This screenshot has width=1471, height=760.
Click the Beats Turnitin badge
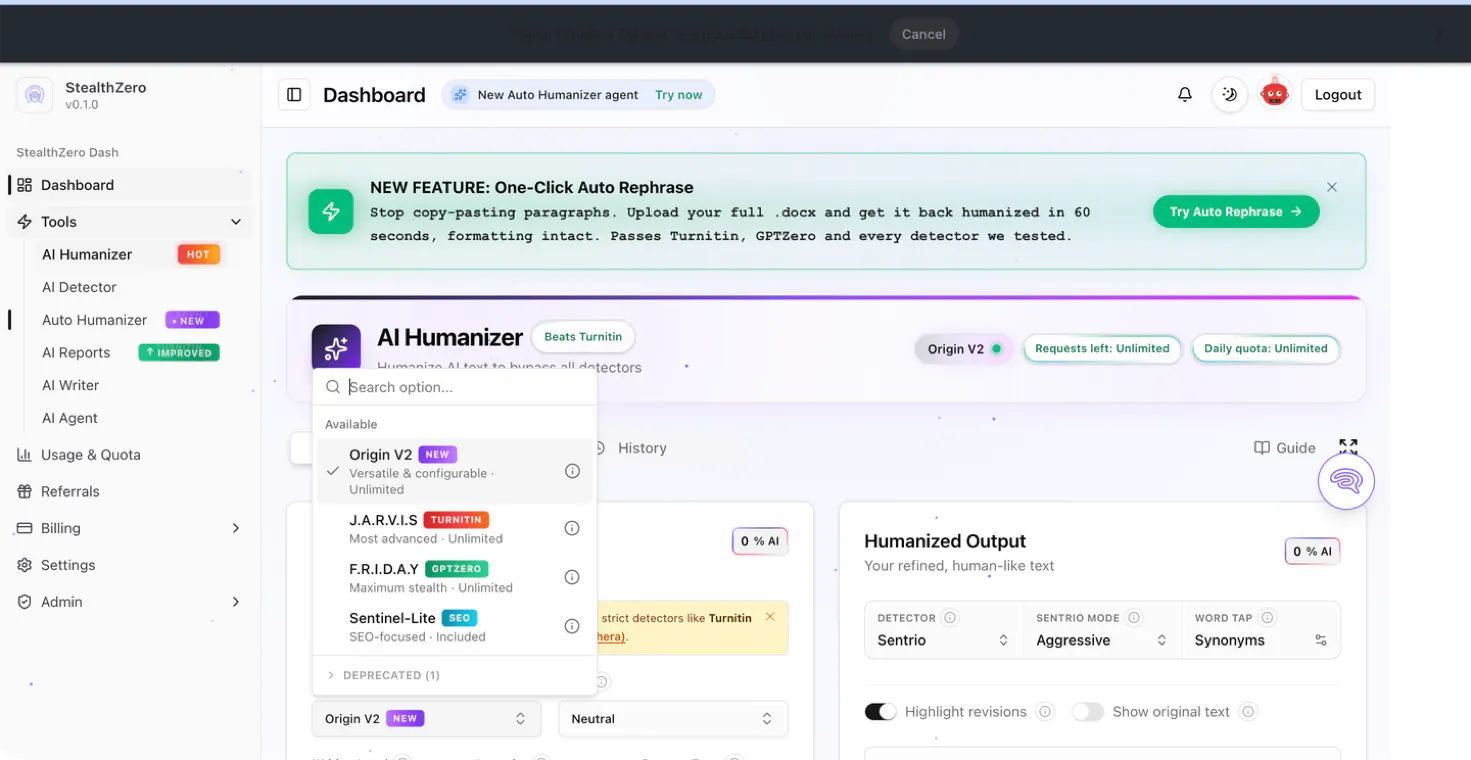click(583, 337)
